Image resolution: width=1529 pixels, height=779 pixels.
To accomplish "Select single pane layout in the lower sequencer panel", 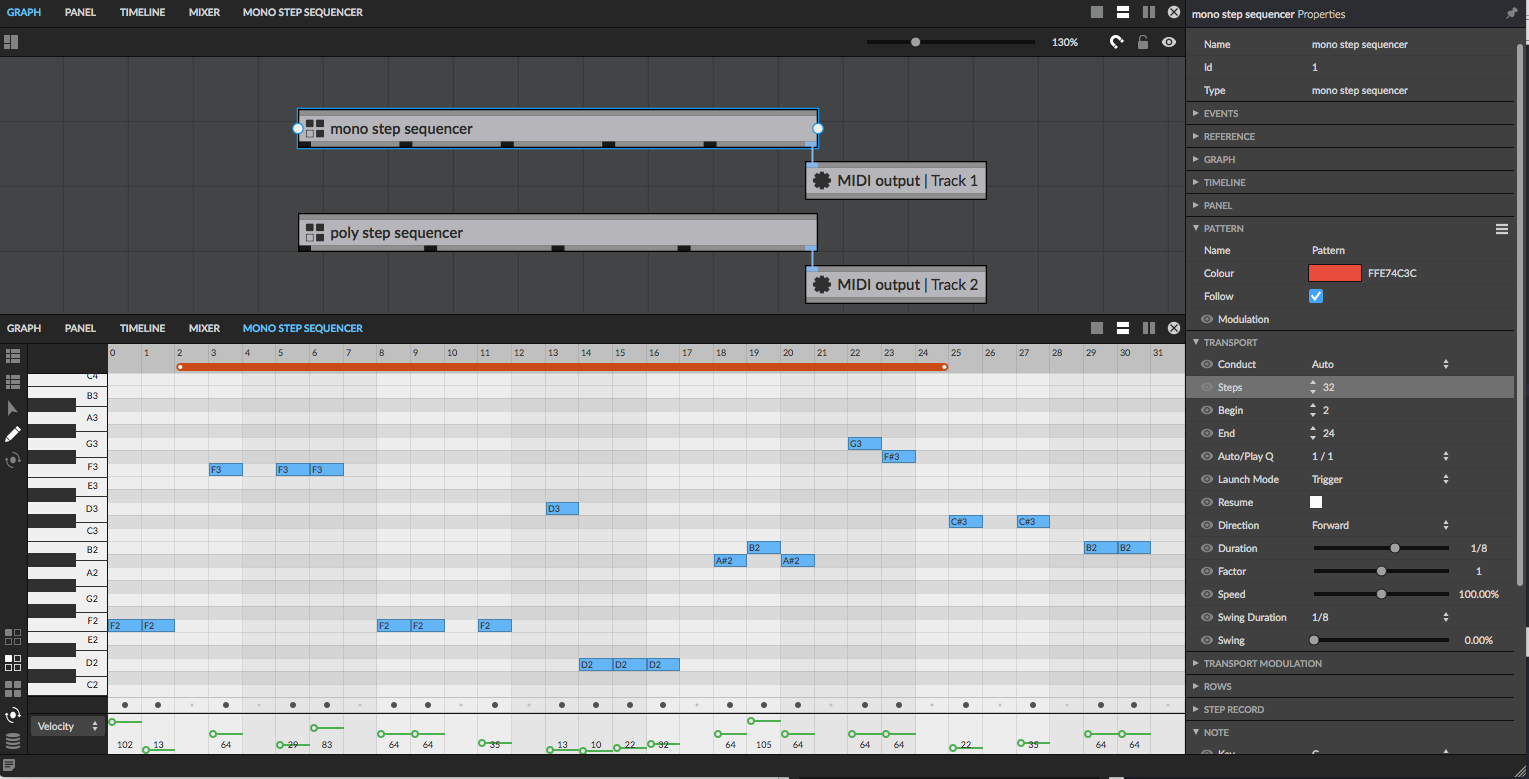I will (1097, 328).
